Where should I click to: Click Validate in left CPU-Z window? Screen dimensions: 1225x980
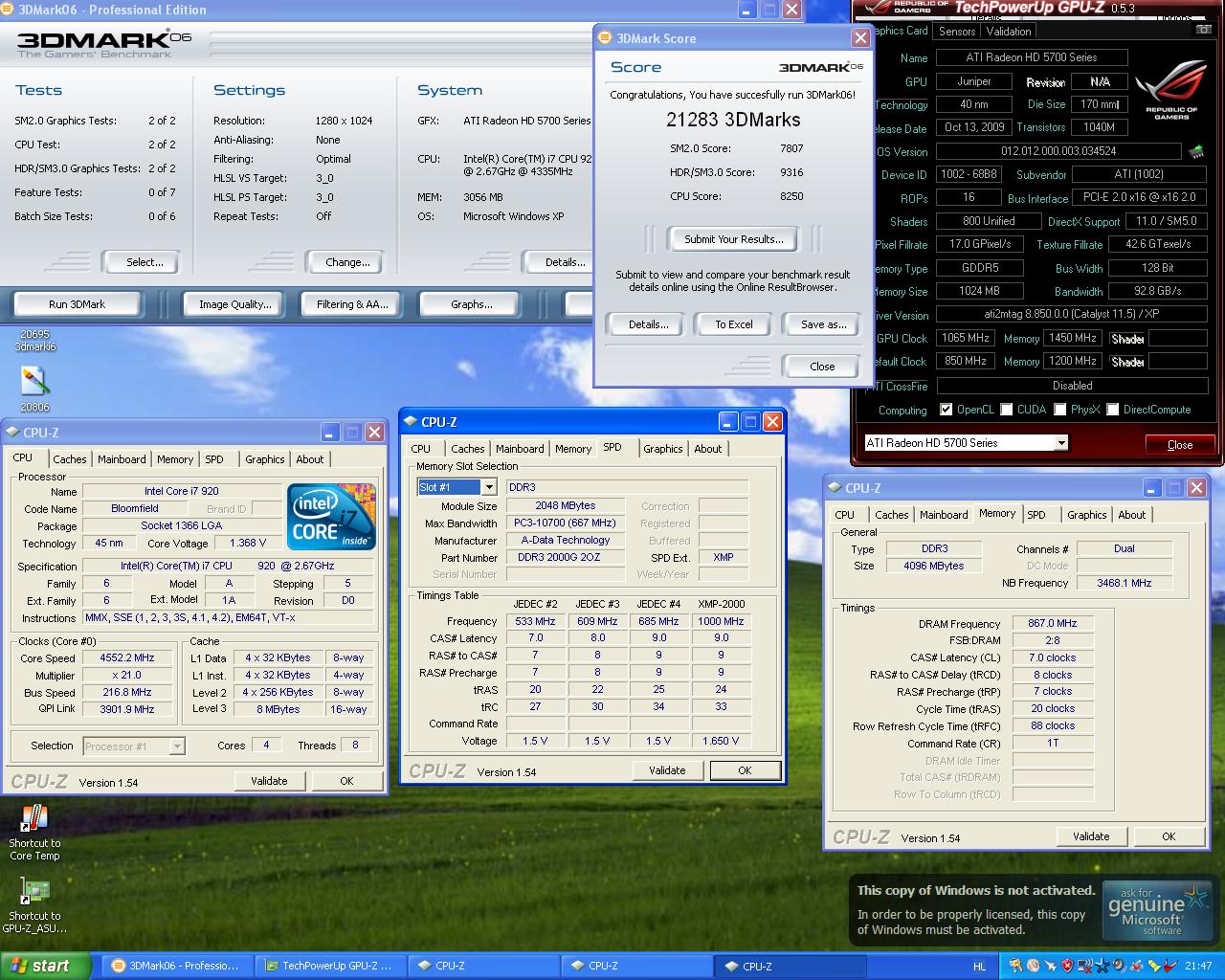tap(269, 781)
